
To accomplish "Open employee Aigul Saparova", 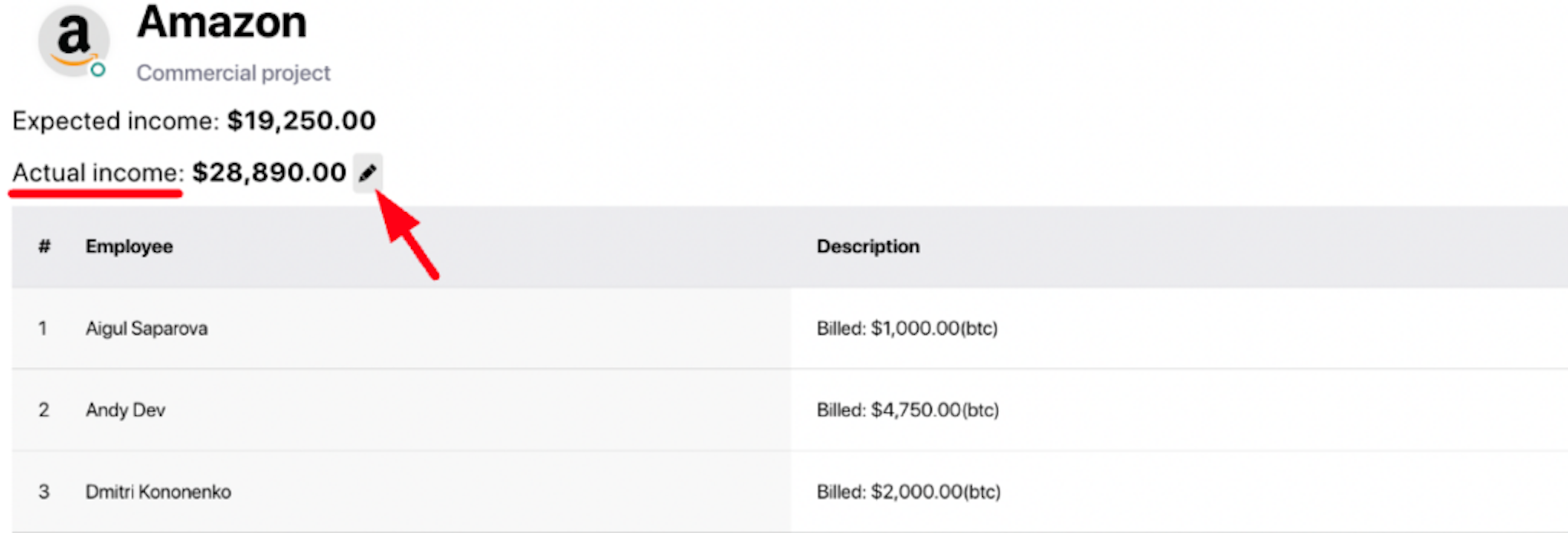I will 147,329.
